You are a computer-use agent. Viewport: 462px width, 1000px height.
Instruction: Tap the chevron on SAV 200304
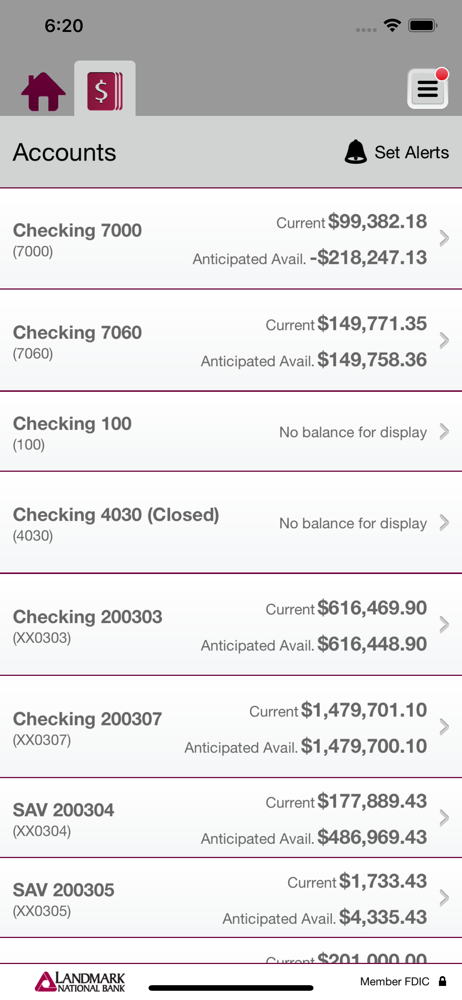pyautogui.click(x=444, y=818)
